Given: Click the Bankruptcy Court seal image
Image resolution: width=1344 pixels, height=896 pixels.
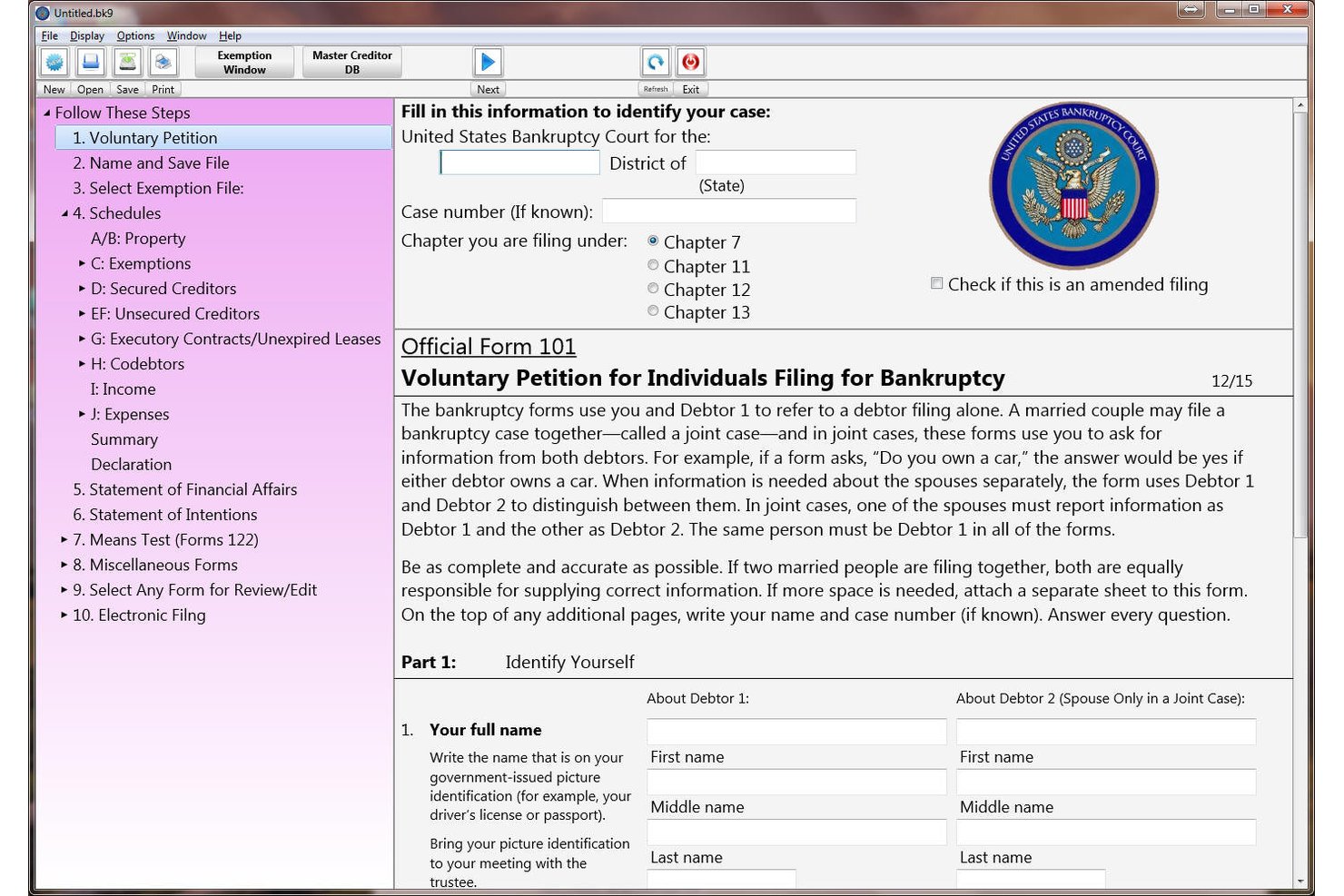Looking at the screenshot, I should tap(1073, 184).
